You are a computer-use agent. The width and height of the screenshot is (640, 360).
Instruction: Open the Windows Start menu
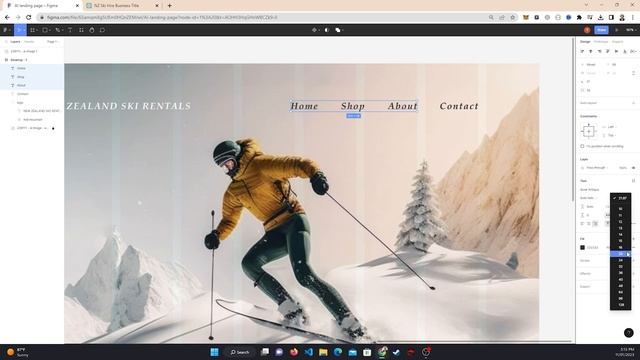click(x=214, y=352)
